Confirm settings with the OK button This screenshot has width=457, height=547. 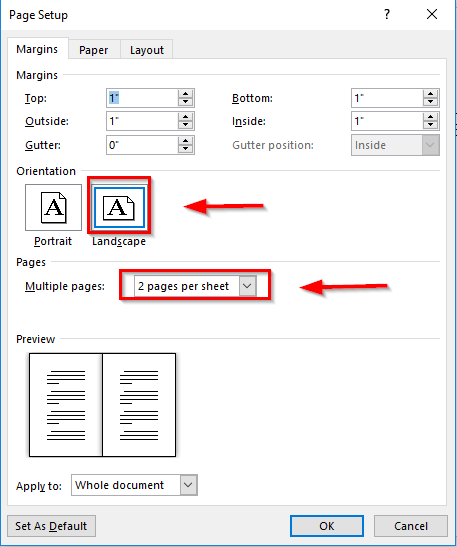pos(327,526)
